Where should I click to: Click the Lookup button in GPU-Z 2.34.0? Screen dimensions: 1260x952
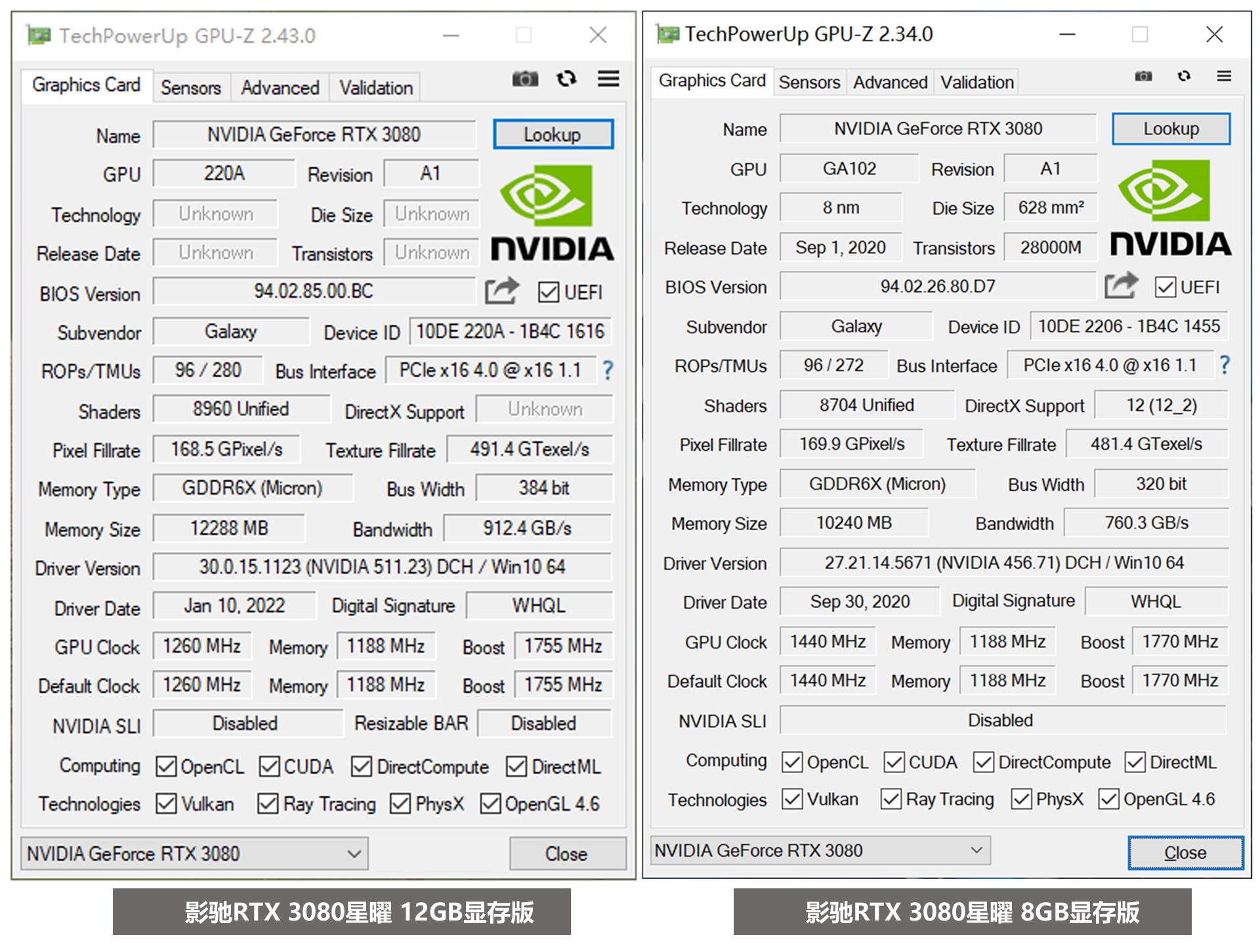[x=1171, y=129]
